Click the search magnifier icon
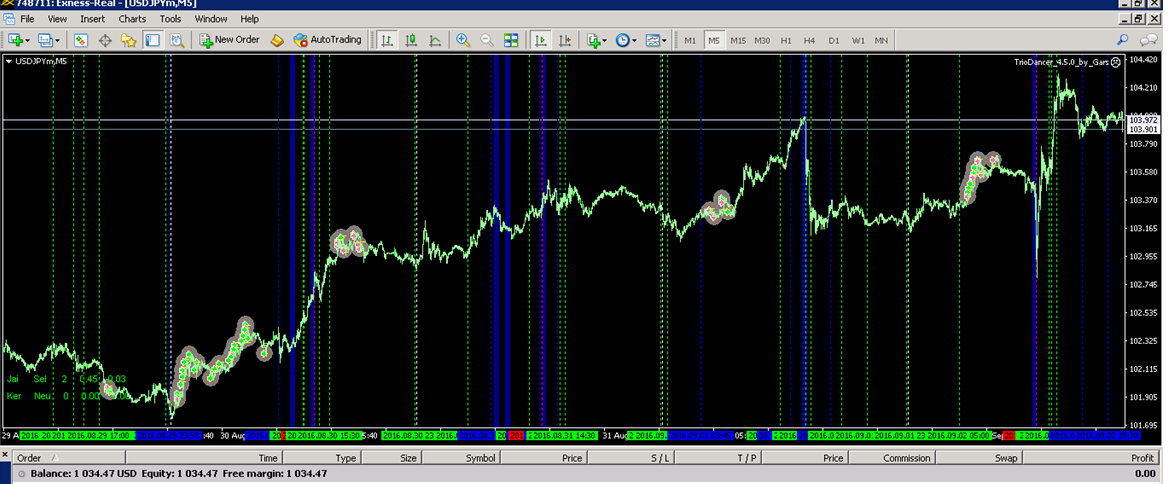1169x484 pixels. click(x=1122, y=40)
